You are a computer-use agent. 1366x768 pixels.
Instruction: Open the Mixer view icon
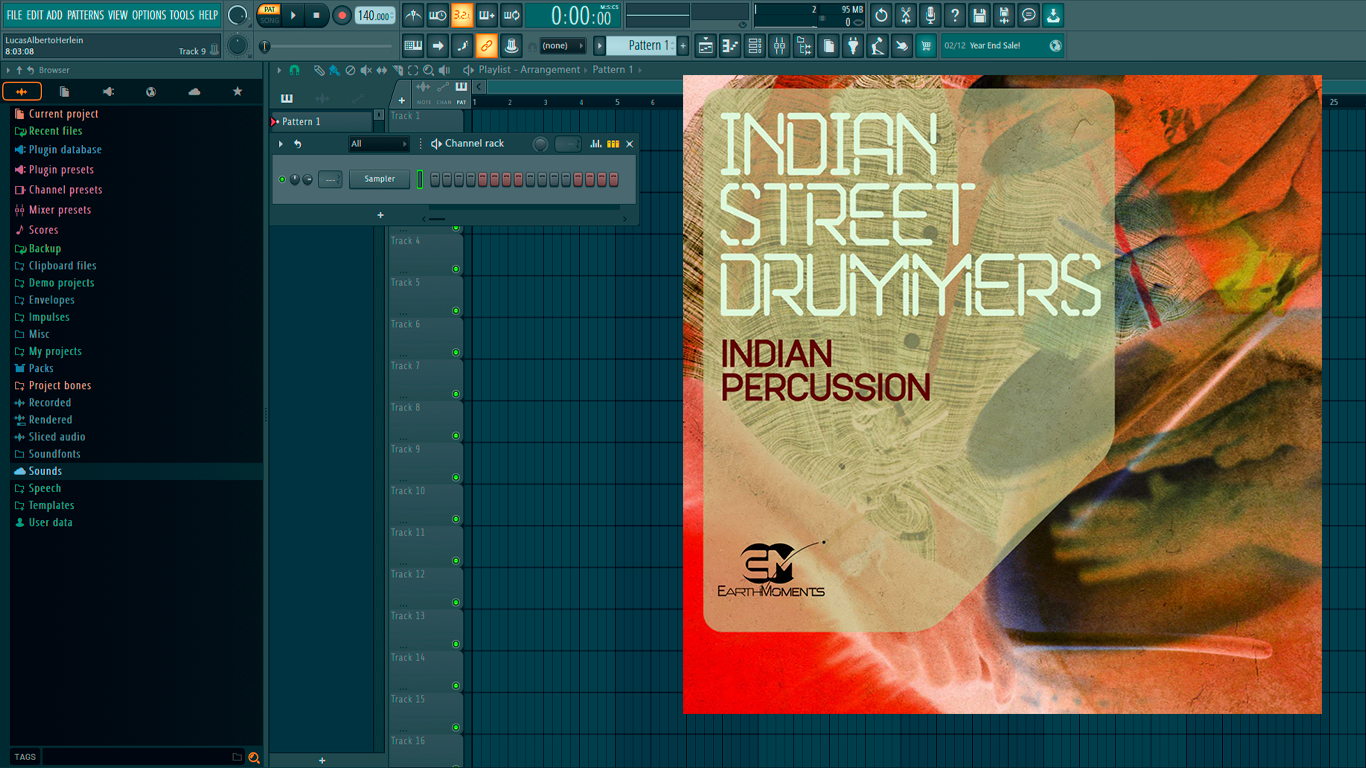point(779,45)
